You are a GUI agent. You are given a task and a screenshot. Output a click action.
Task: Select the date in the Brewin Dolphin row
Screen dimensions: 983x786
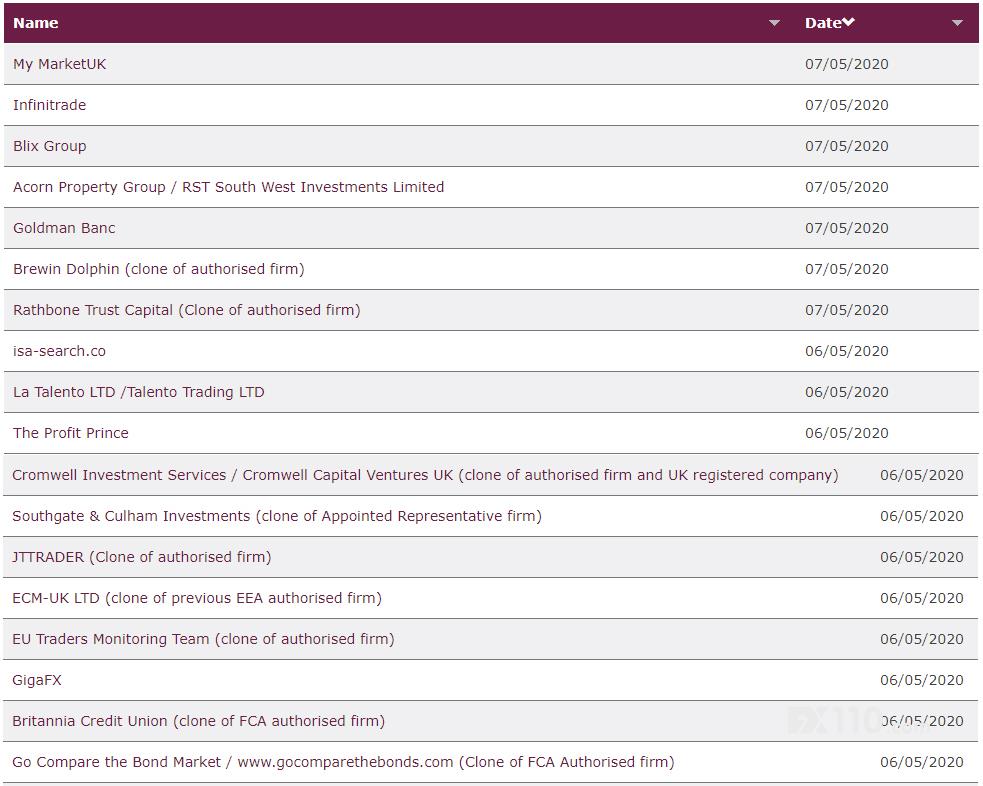(x=846, y=269)
